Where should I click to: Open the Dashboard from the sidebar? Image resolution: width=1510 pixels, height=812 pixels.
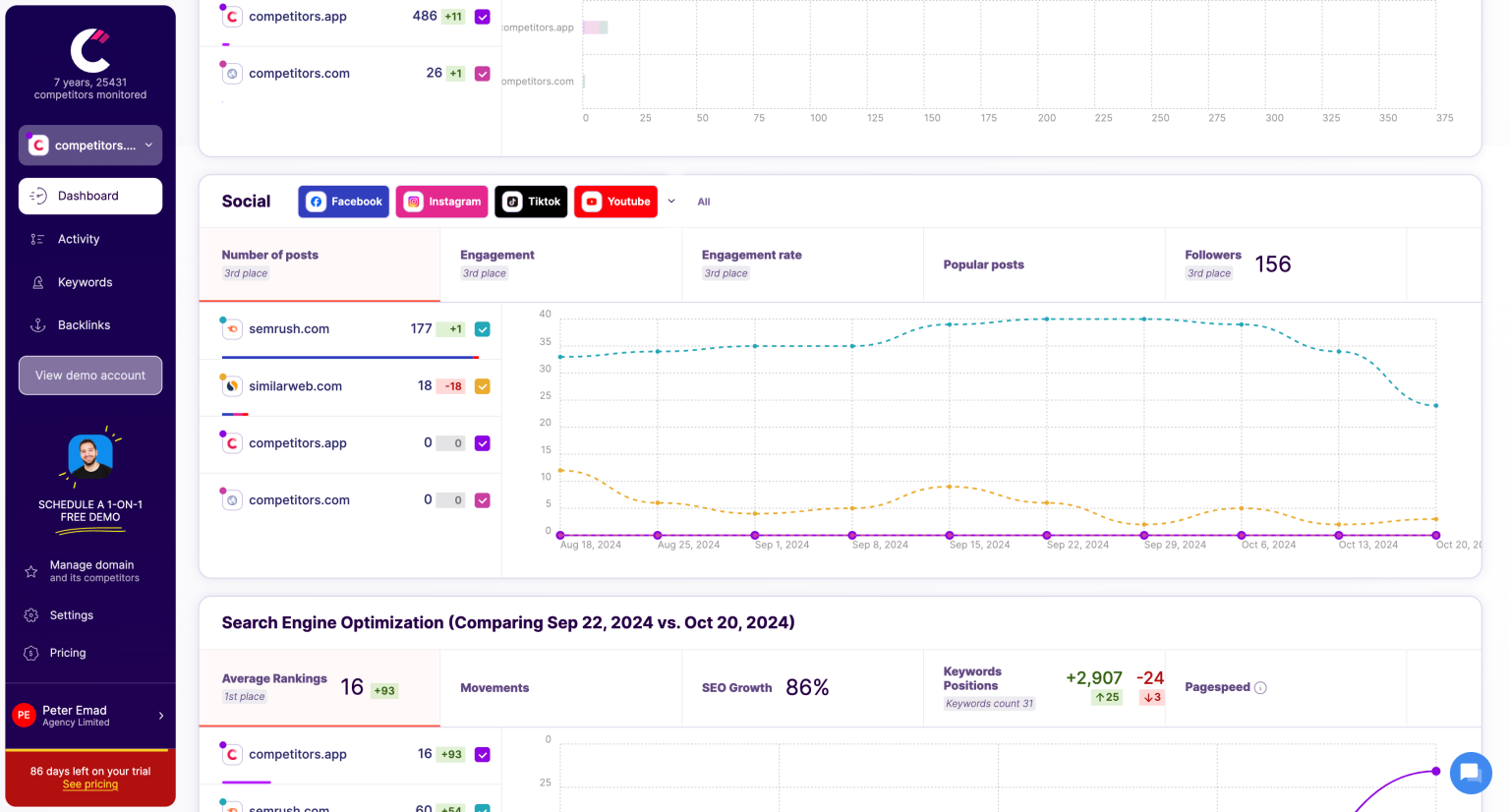[89, 196]
